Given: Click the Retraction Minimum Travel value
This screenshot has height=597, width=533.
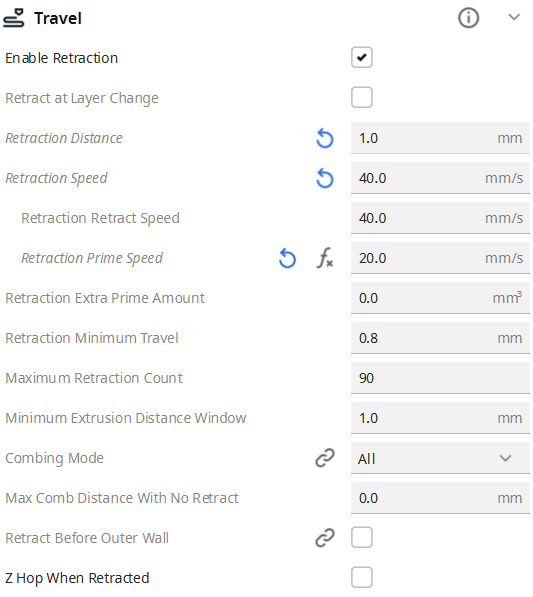Looking at the screenshot, I should (x=440, y=338).
